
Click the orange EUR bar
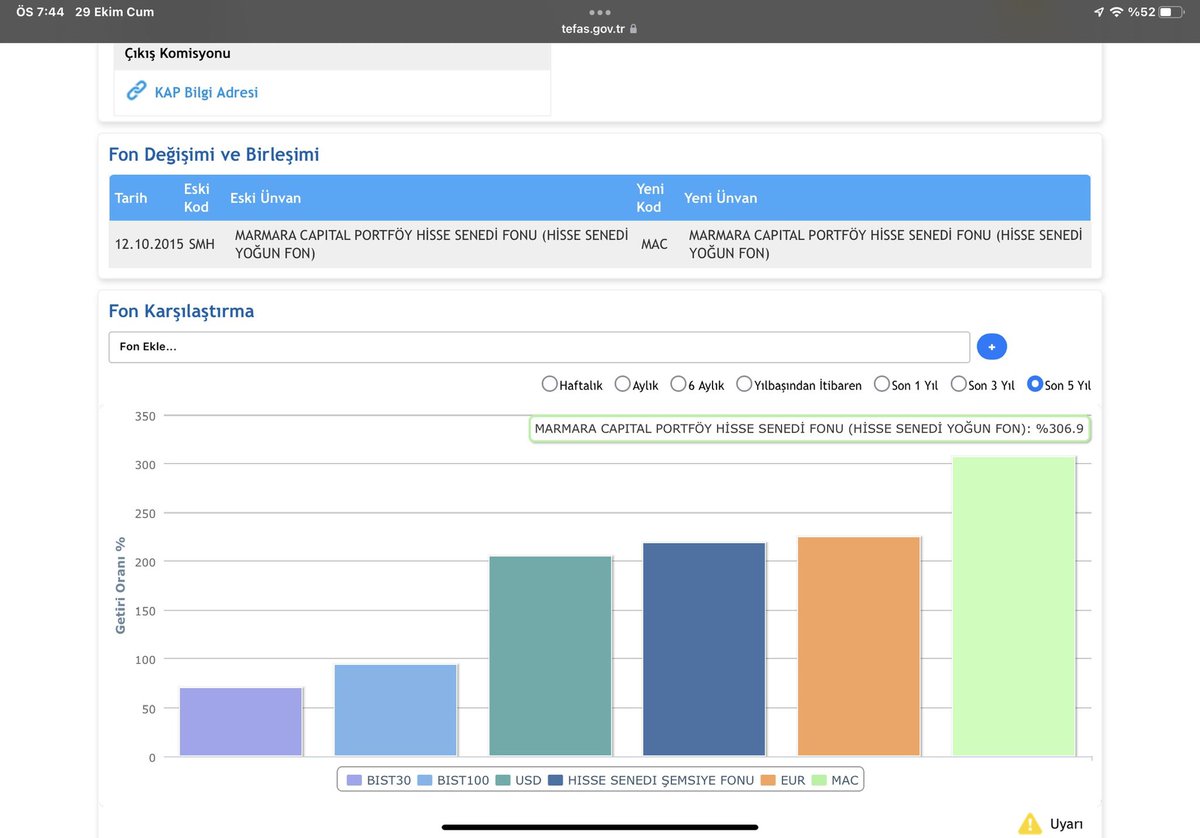tap(859, 646)
